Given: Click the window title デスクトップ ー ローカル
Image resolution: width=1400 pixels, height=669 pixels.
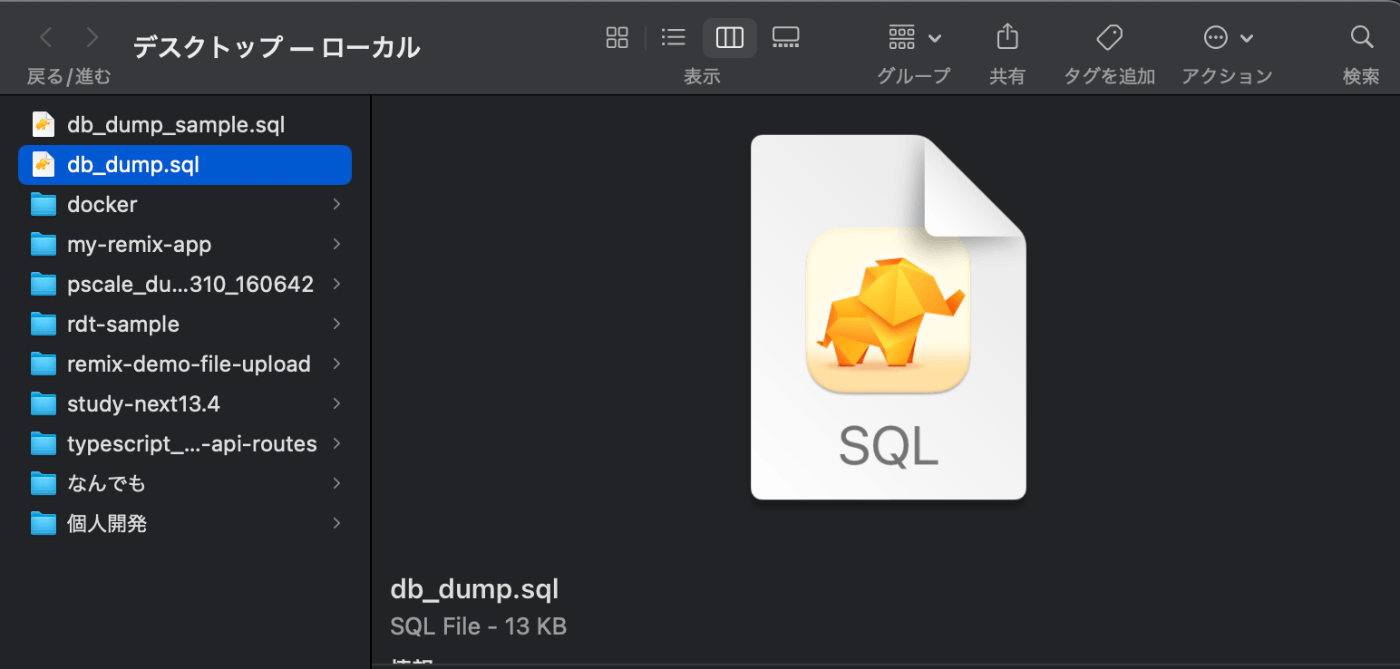Looking at the screenshot, I should (276, 47).
